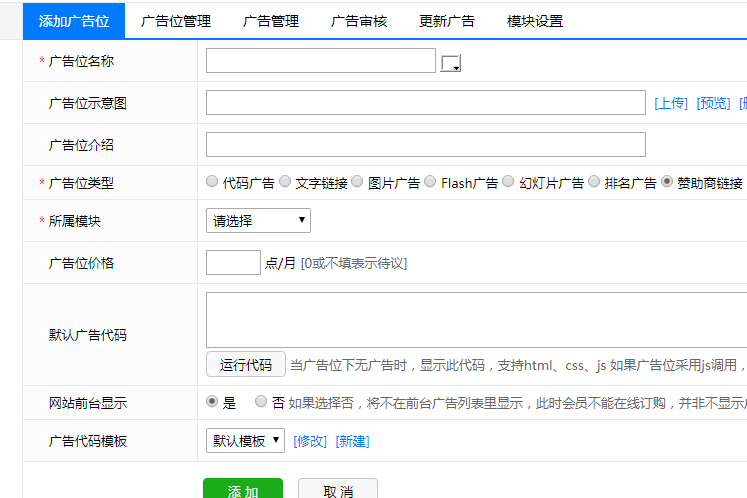The width and height of the screenshot is (747, 498).
Task: Open the 默认模板 template dropdown
Action: (245, 441)
